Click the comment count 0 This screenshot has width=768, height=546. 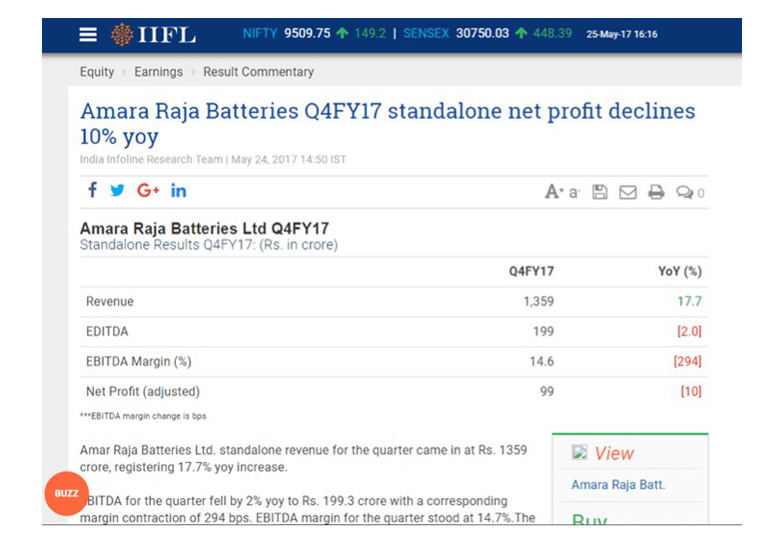(700, 194)
